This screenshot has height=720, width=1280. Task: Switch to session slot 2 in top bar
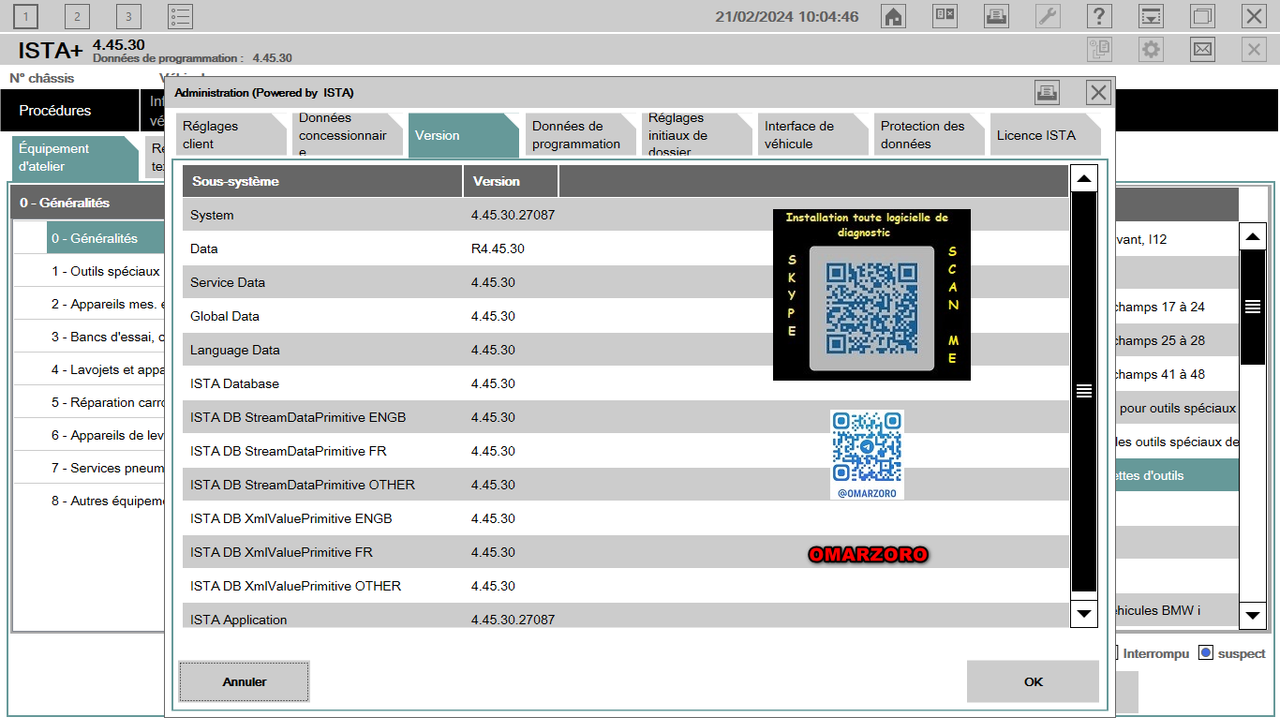pyautogui.click(x=77, y=16)
